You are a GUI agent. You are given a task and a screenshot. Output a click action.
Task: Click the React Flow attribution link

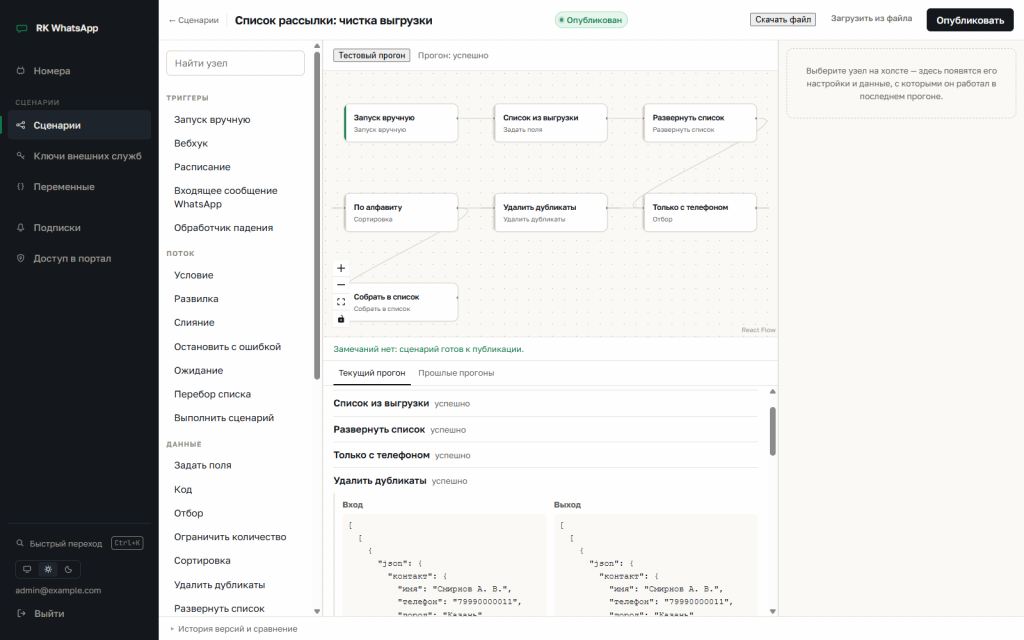click(758, 330)
